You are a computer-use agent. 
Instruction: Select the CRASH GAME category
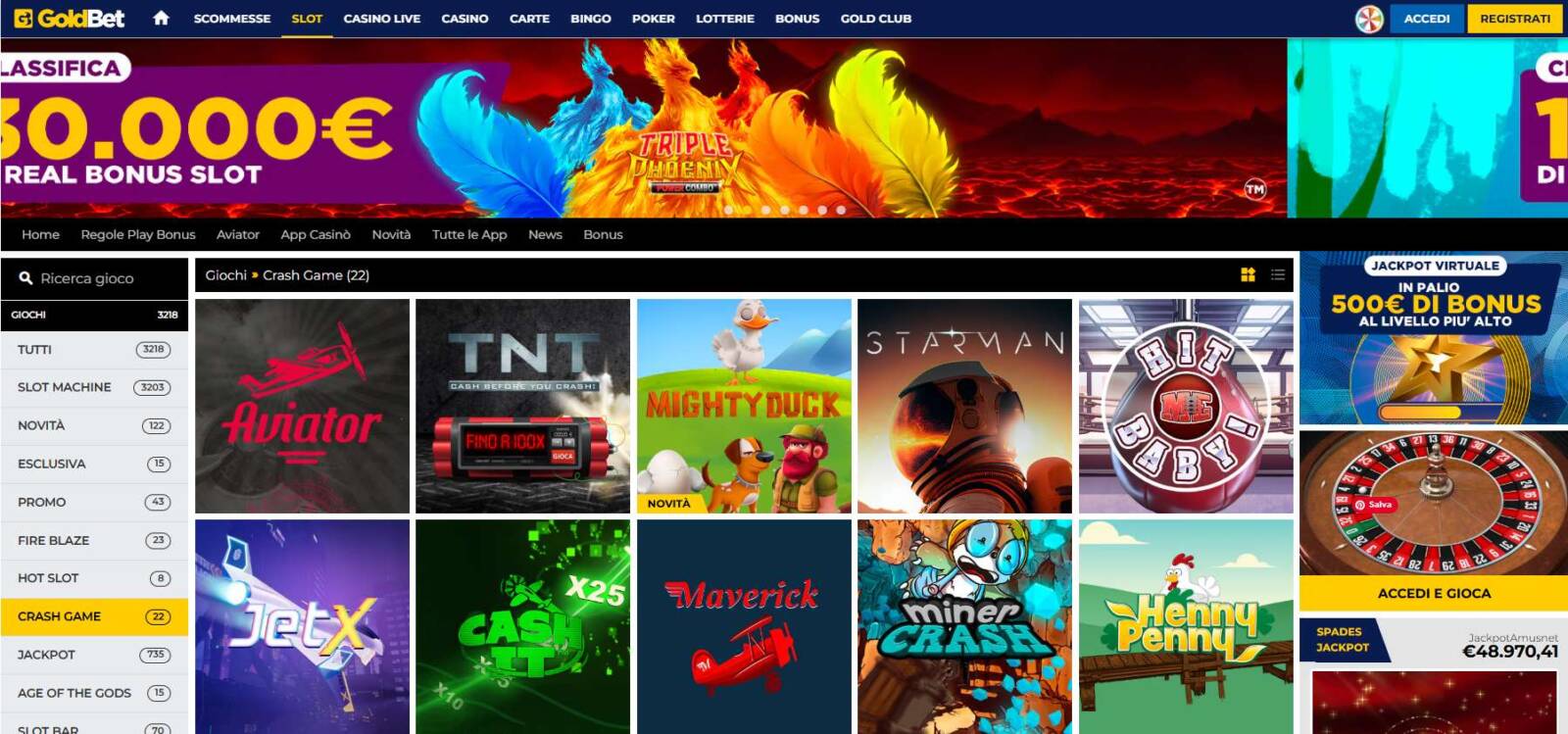94,617
